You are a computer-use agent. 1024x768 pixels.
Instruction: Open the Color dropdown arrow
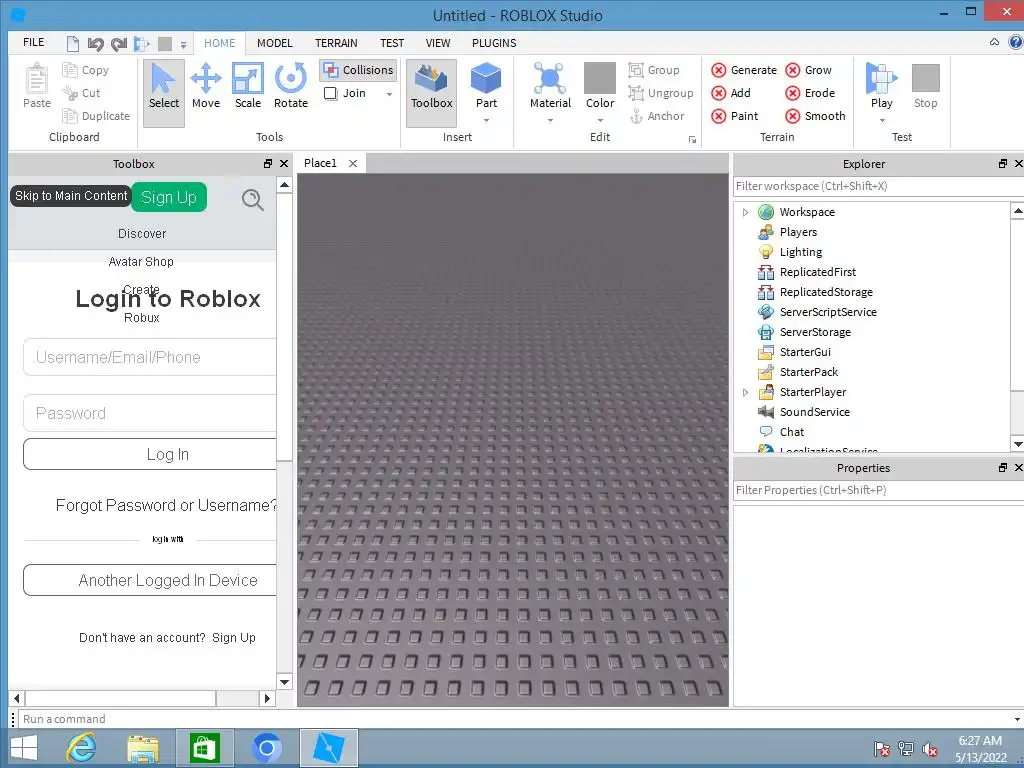[x=600, y=120]
